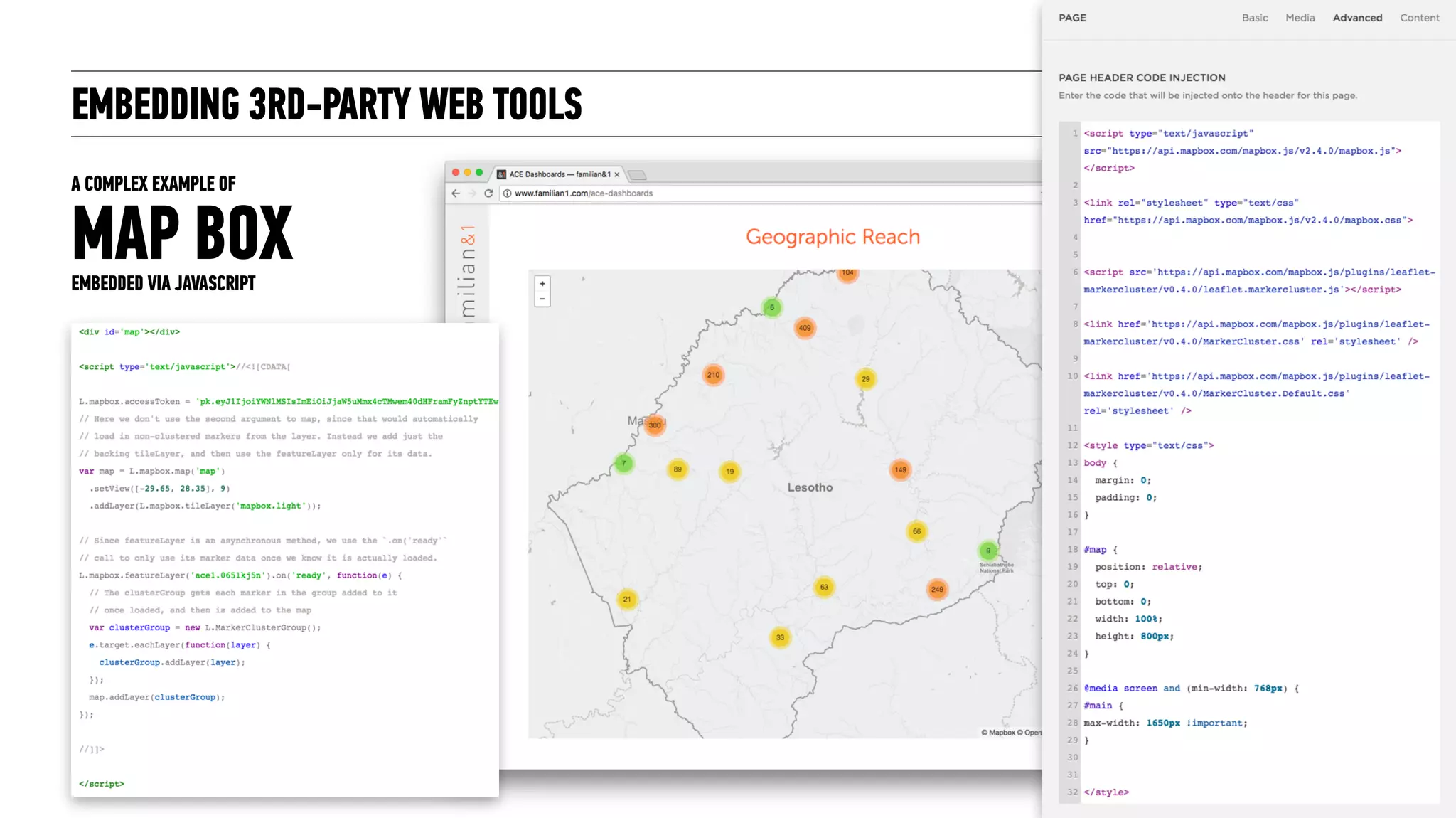This screenshot has width=1456, height=818.
Task: Zoom out on the map
Action: pos(542,299)
